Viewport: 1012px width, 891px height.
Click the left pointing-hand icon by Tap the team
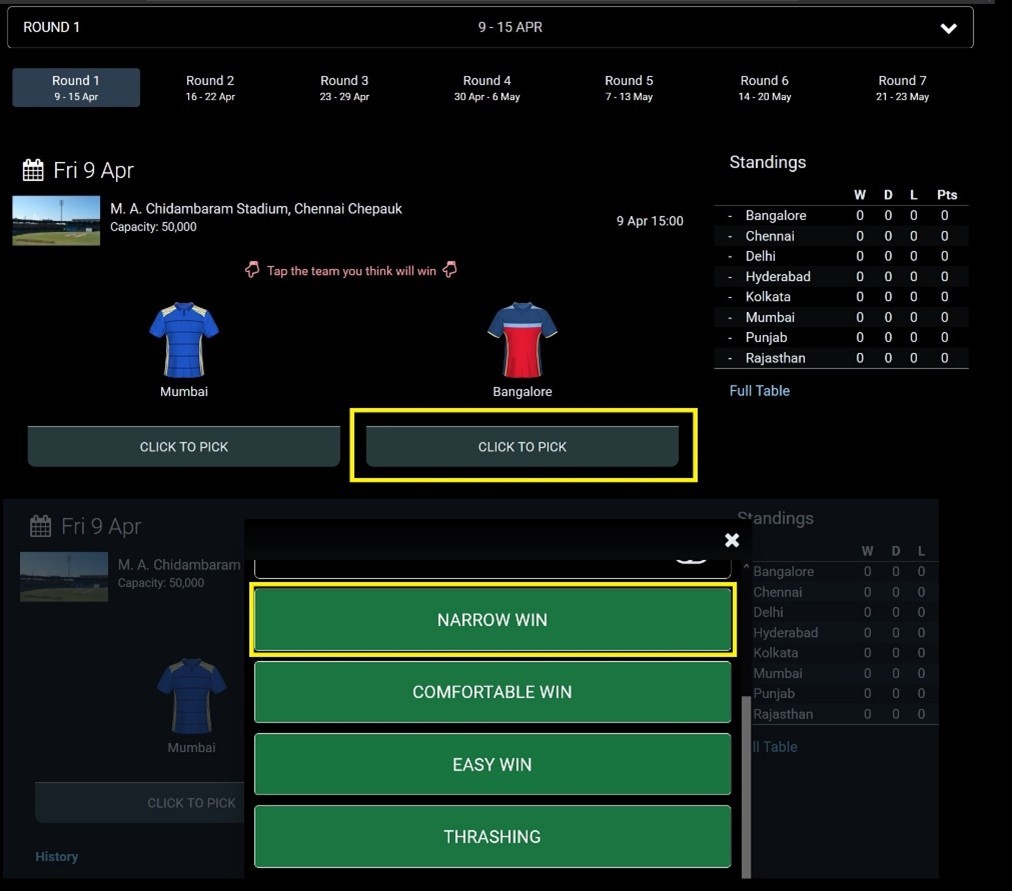pos(252,270)
